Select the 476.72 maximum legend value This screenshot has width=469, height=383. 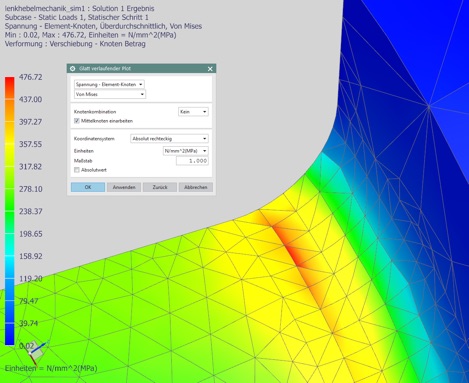pos(31,77)
